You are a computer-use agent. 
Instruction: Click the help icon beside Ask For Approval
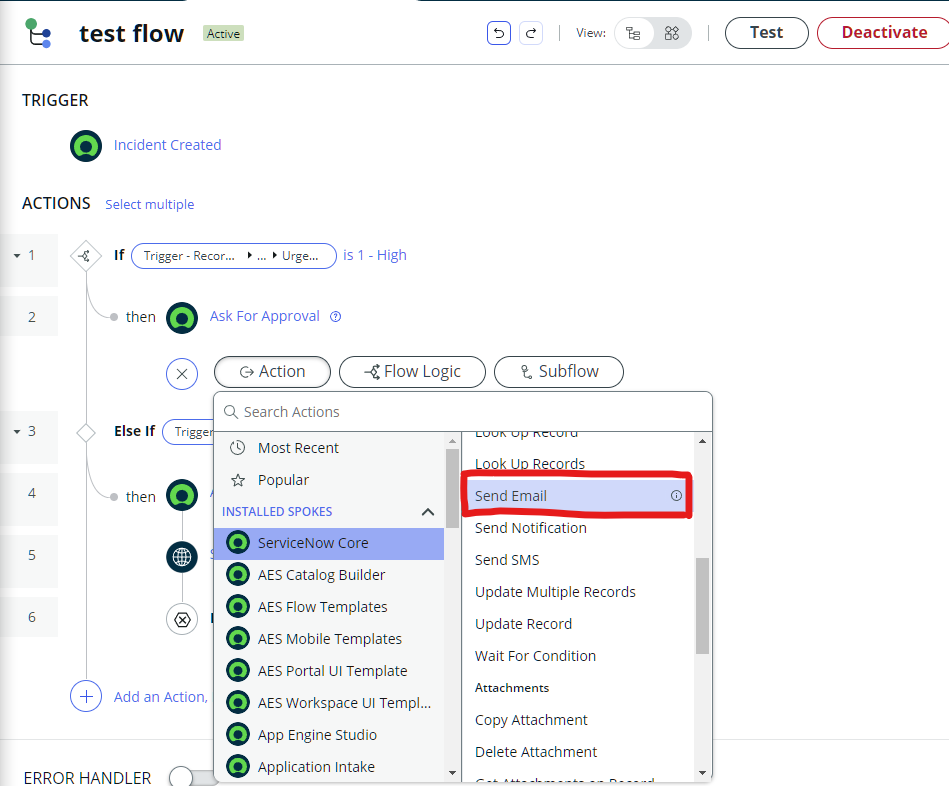tap(335, 316)
